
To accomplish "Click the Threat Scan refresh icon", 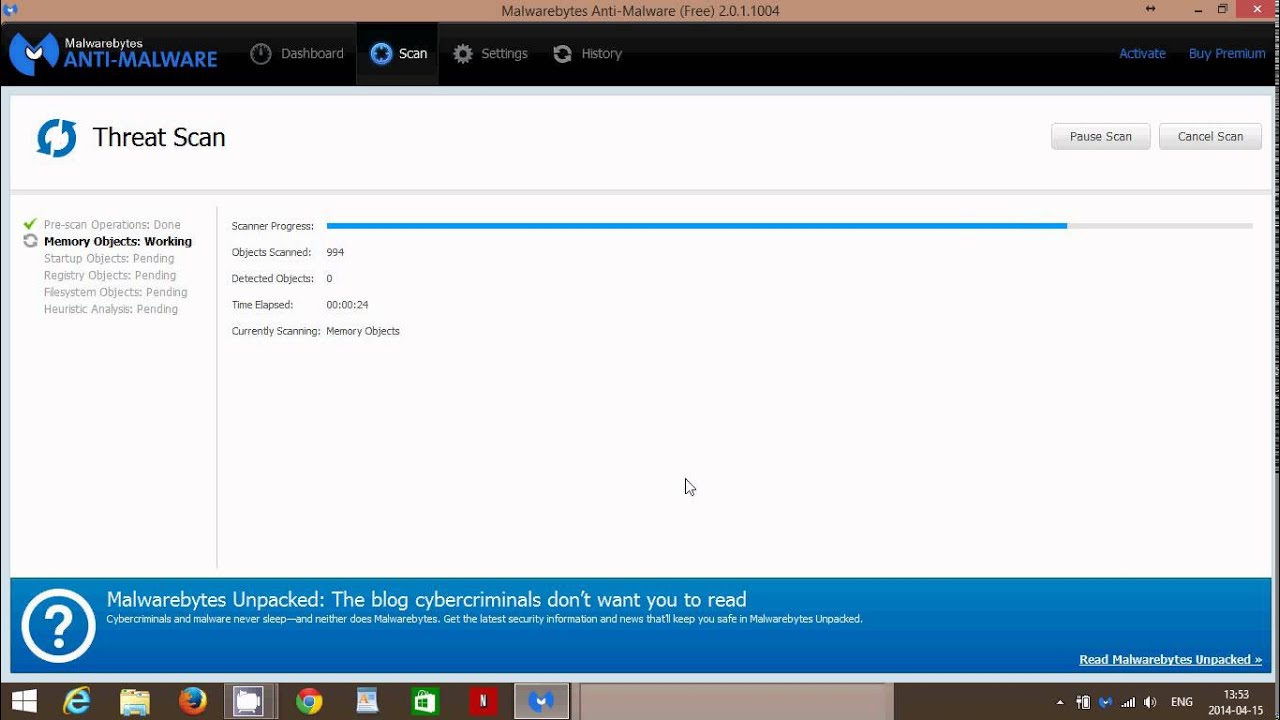I will click(57, 138).
